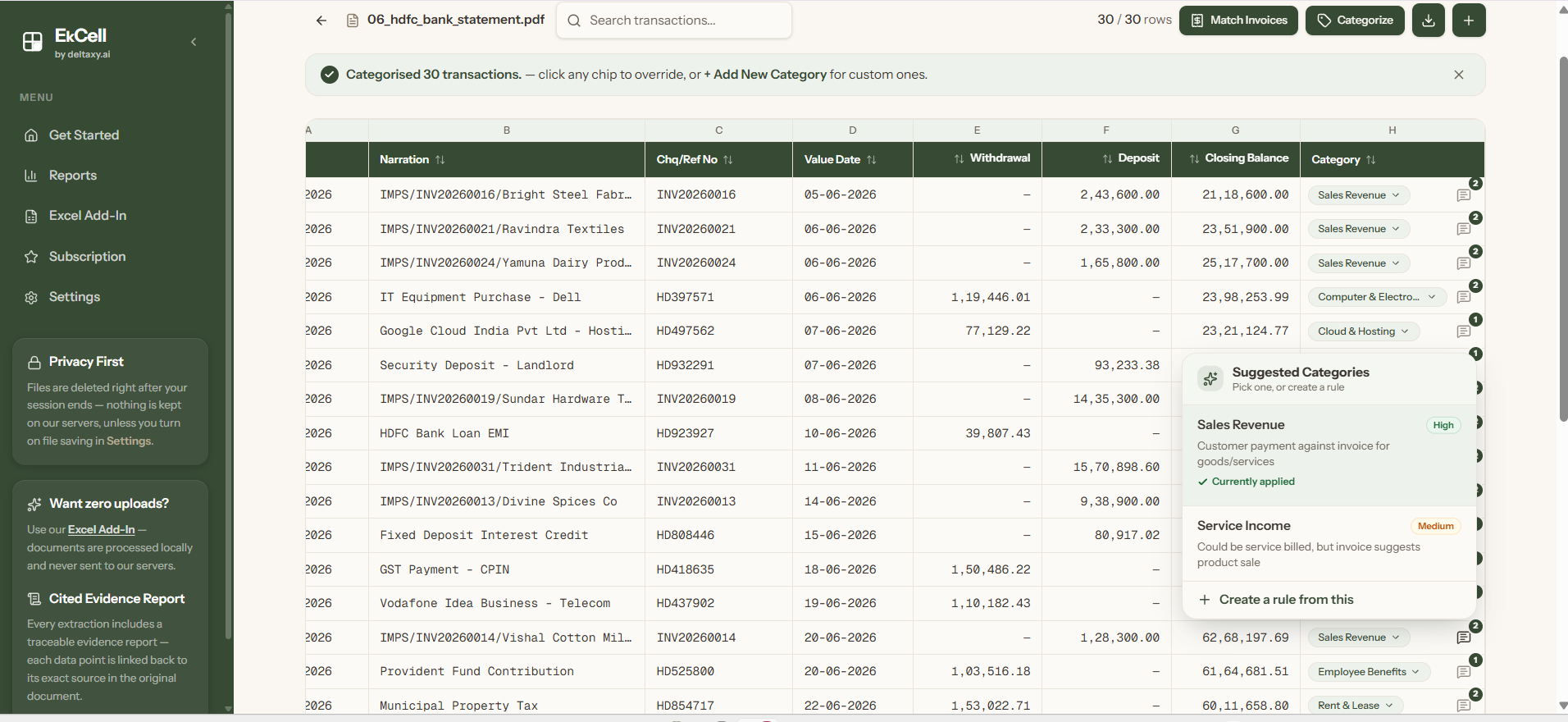The height and width of the screenshot is (722, 1568).
Task: Open Reports in the sidebar menu
Action: tap(73, 176)
